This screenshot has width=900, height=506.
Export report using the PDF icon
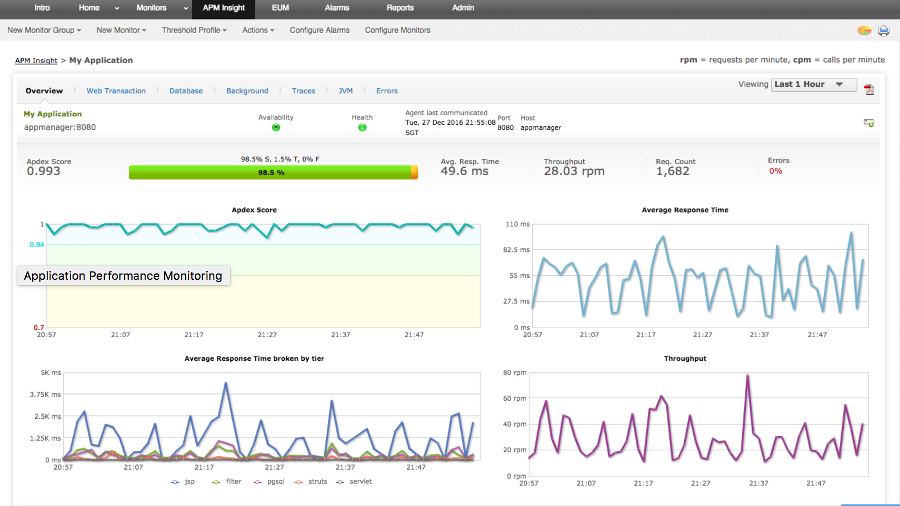(869, 89)
